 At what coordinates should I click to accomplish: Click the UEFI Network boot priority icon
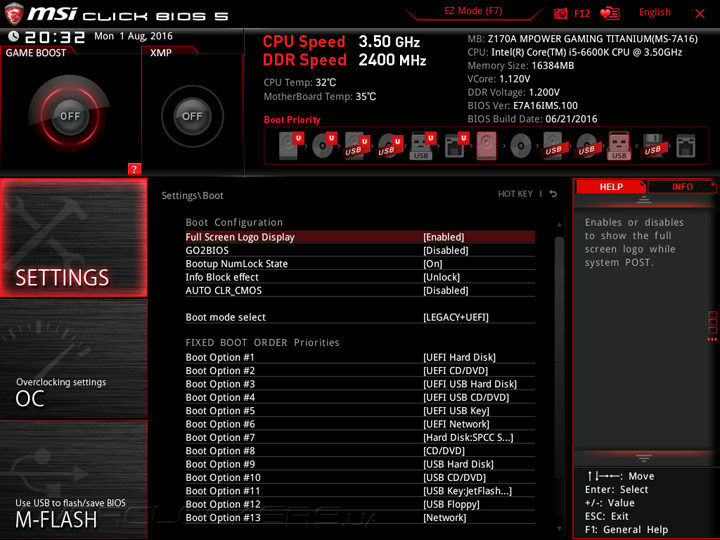pos(456,146)
